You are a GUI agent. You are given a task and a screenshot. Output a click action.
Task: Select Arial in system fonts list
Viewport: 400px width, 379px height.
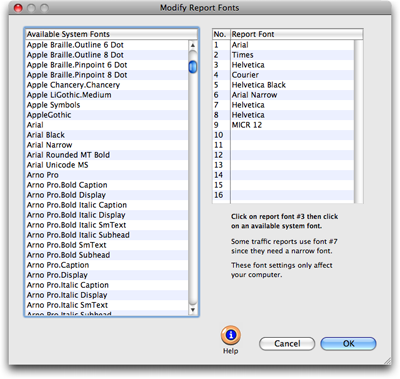pos(107,125)
